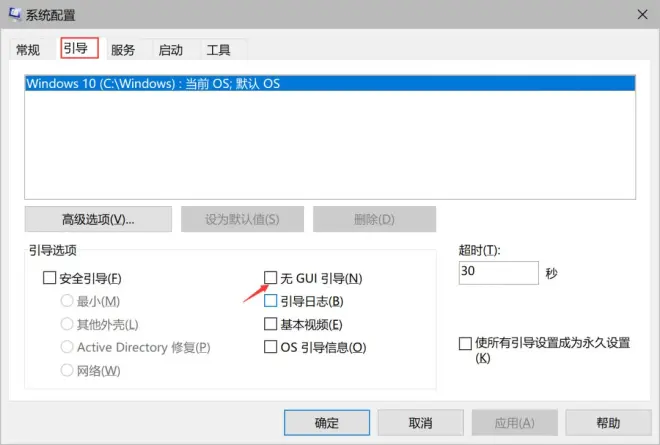
Task: Select the Windows 10 (C:\Windows) boot entry
Action: click(330, 83)
